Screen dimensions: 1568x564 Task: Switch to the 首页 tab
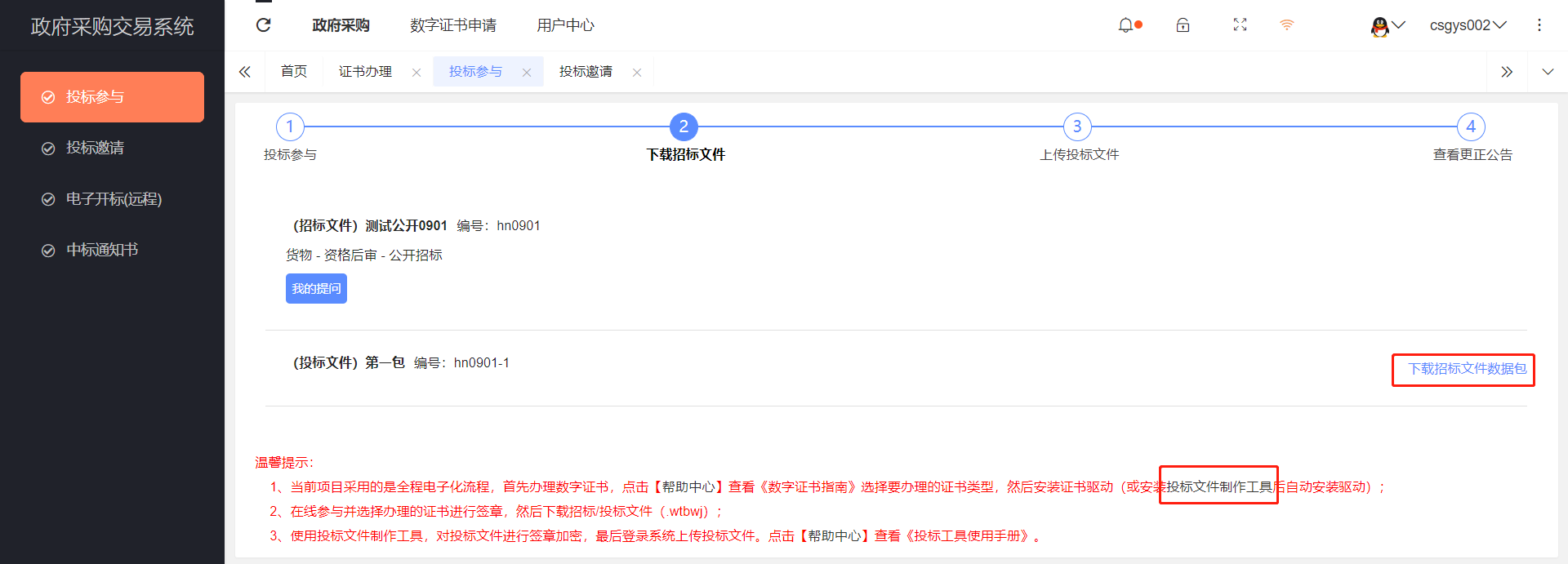click(294, 72)
